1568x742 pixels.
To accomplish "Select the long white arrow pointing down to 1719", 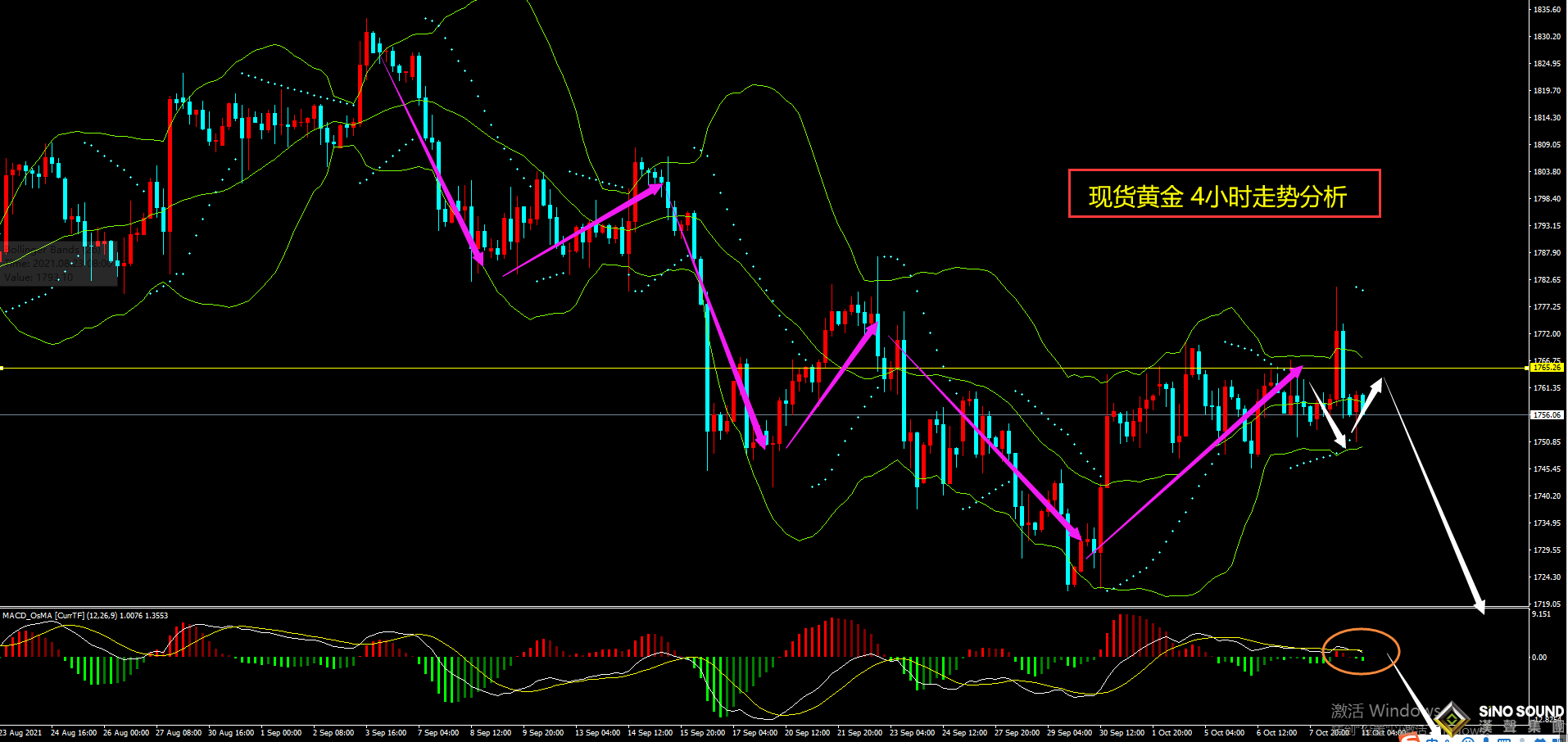I will tap(1434, 496).
